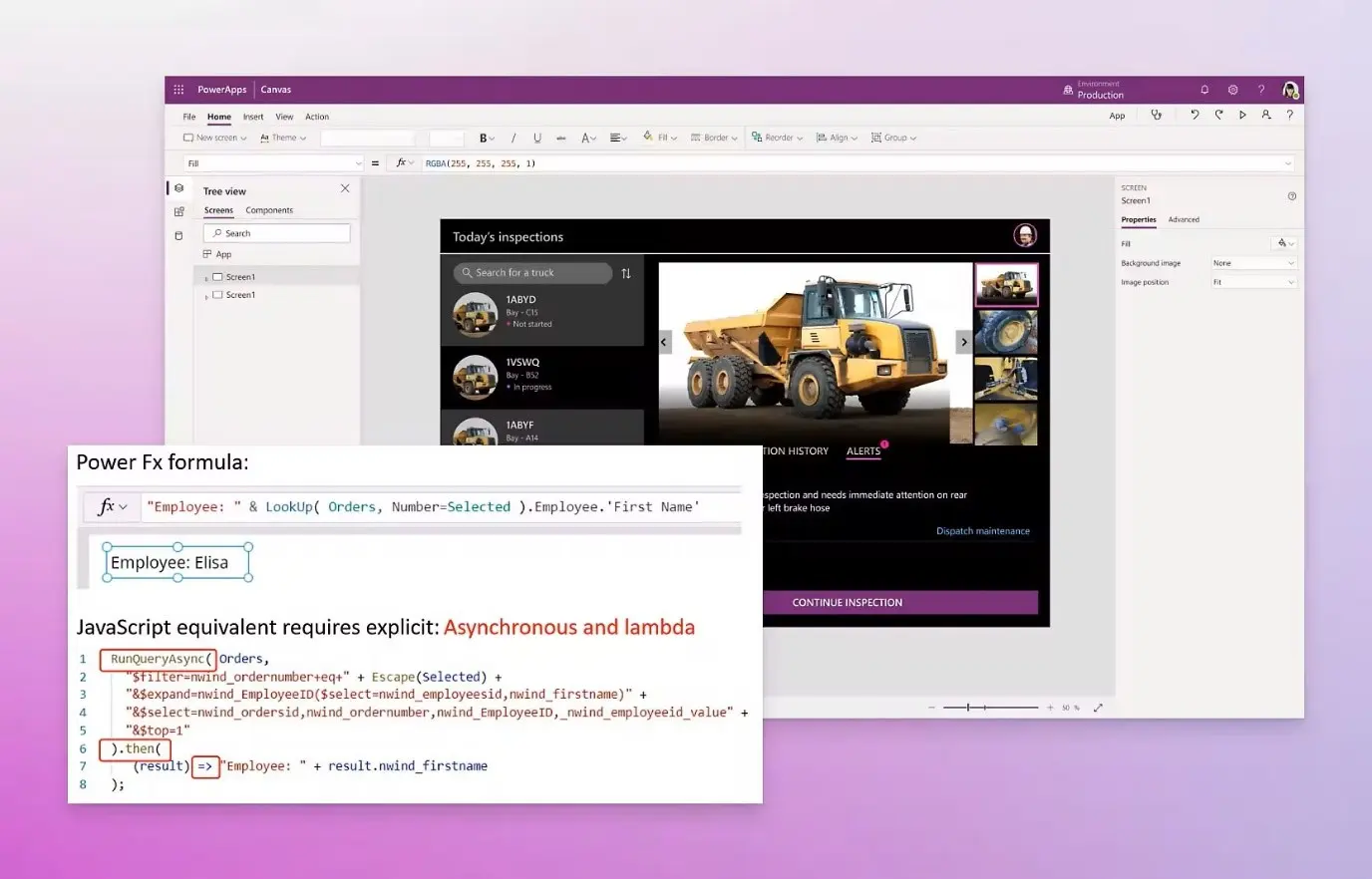Click the sort arrows beside truck search
The image size is (1372, 879).
coord(626,273)
